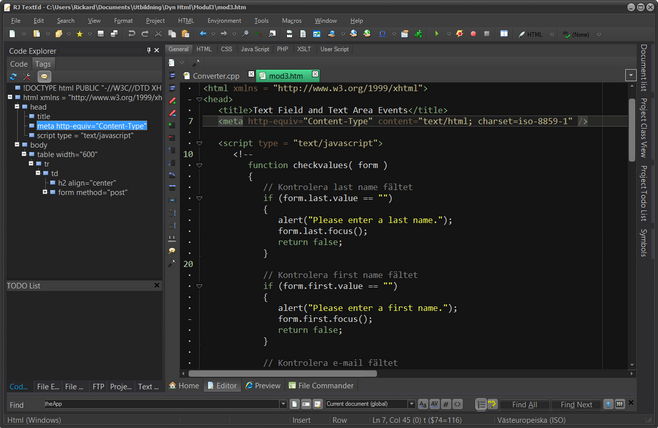Open the Macros menu
658x428 pixels.
[x=291, y=20]
